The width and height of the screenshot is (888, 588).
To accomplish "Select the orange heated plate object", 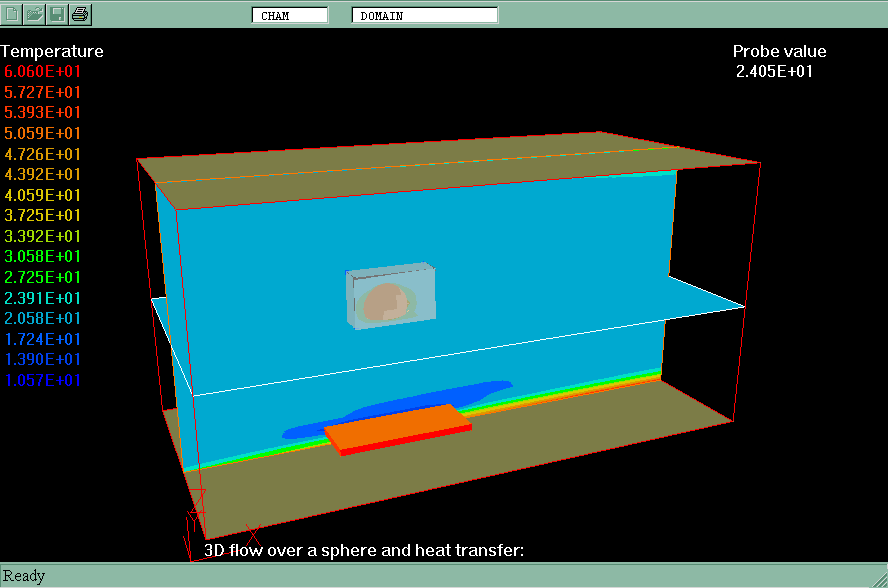I will 398,427.
